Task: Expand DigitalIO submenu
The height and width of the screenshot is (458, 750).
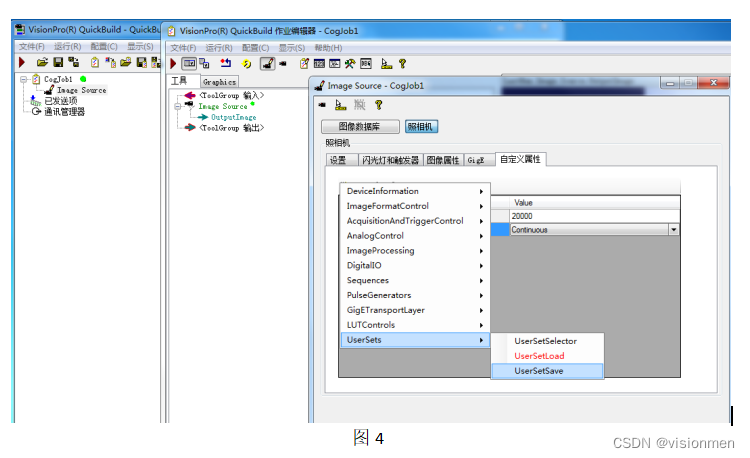Action: coord(415,265)
